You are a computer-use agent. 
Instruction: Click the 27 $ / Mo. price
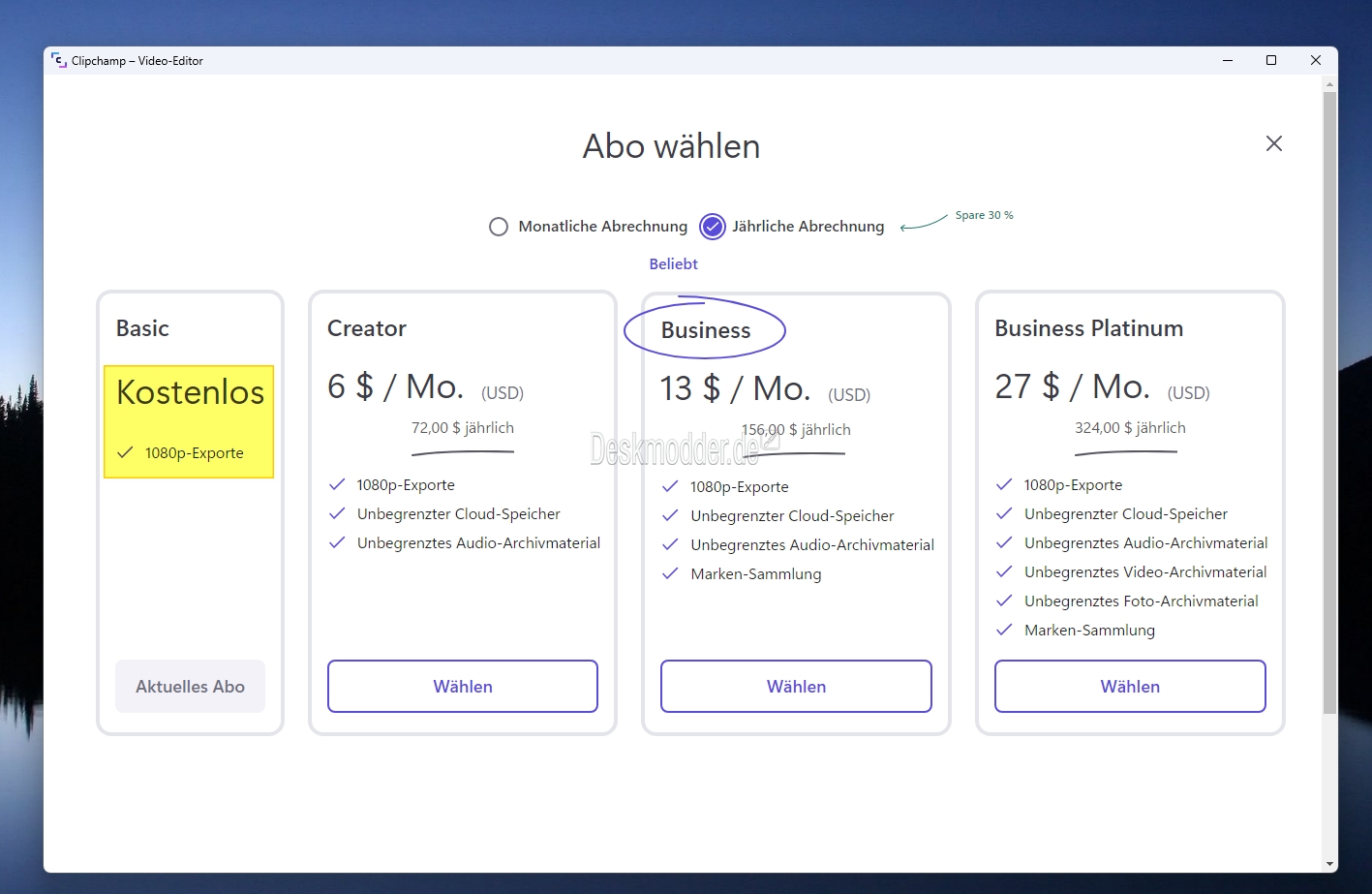[1072, 386]
